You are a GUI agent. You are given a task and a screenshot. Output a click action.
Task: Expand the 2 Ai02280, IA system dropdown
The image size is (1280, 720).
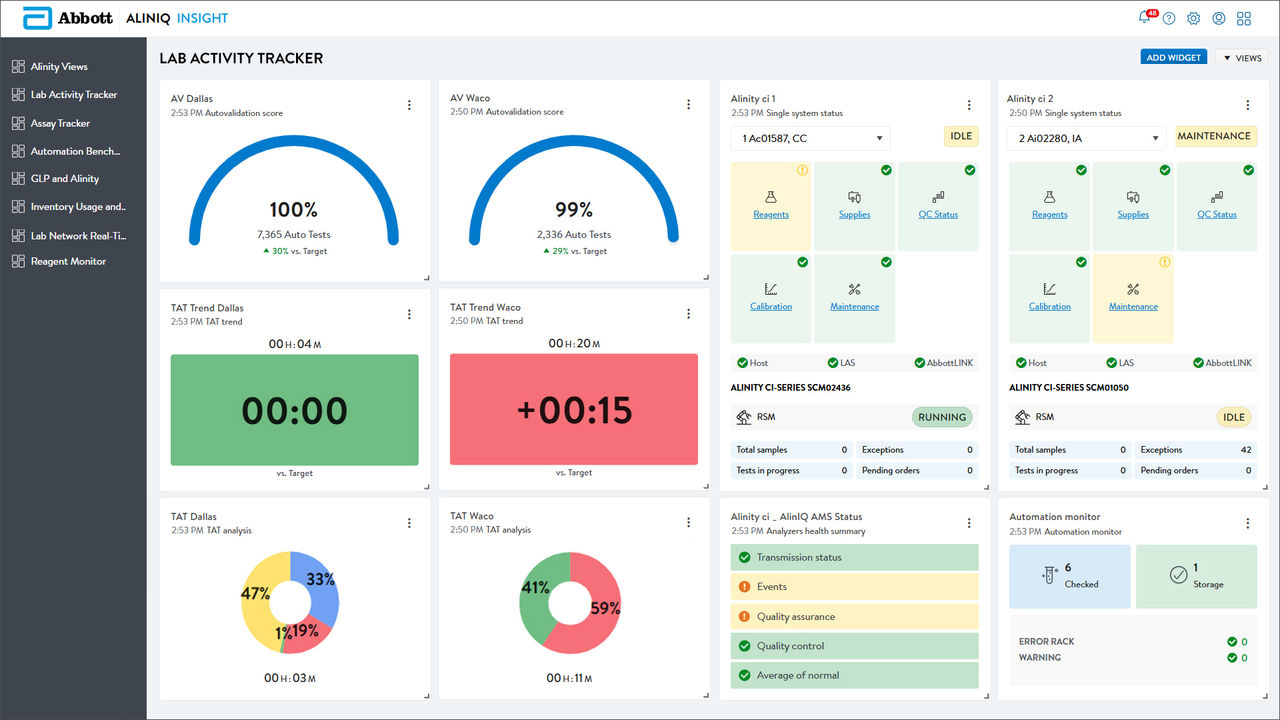click(1087, 138)
